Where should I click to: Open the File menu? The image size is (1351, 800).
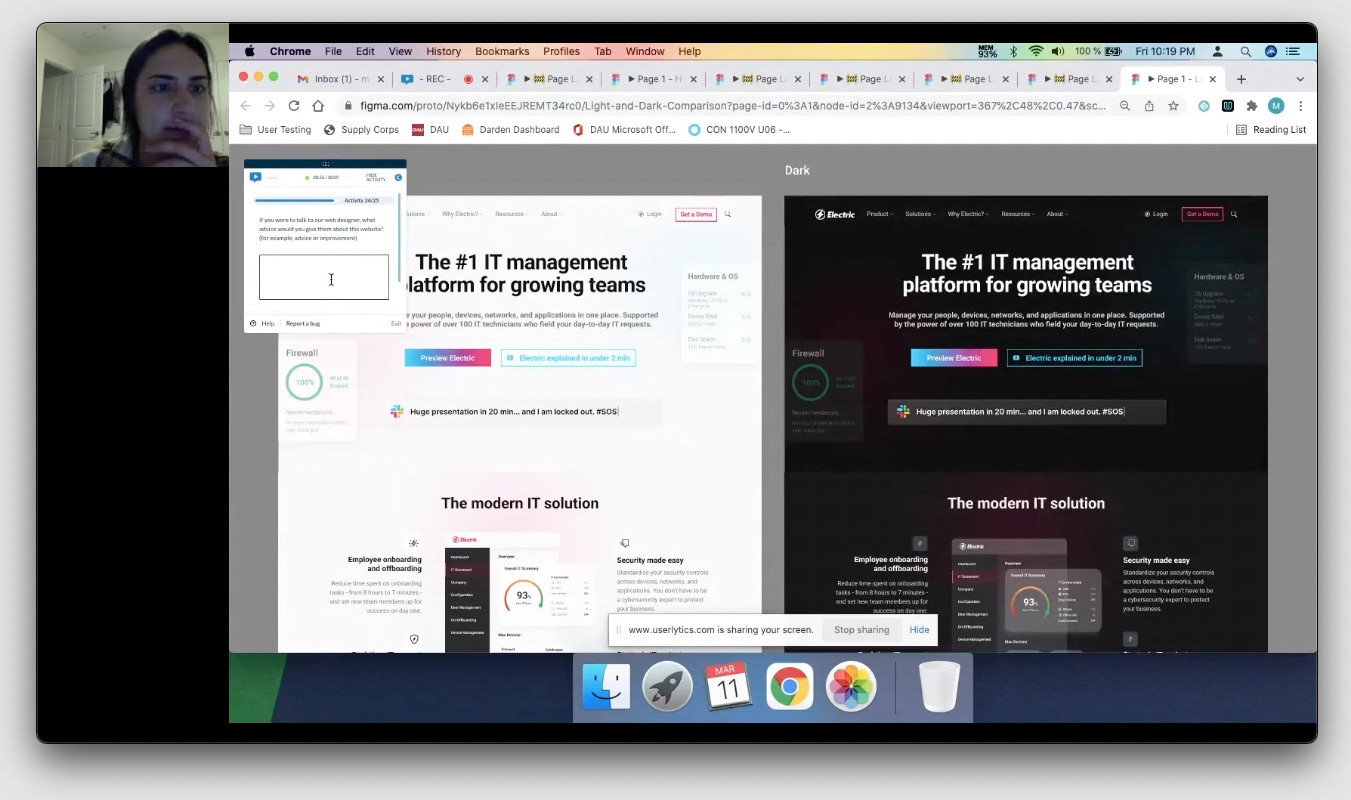click(x=333, y=51)
